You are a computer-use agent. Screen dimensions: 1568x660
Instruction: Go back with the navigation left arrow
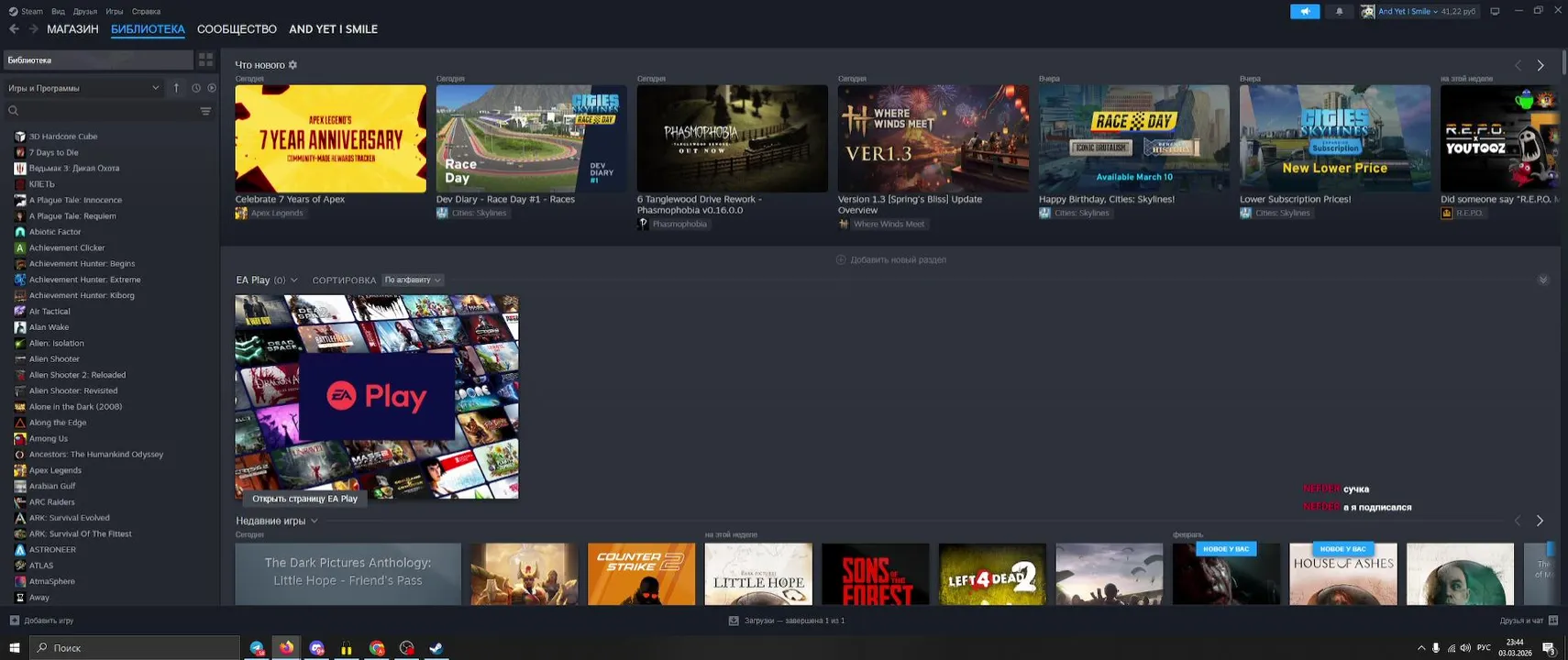tap(14, 29)
